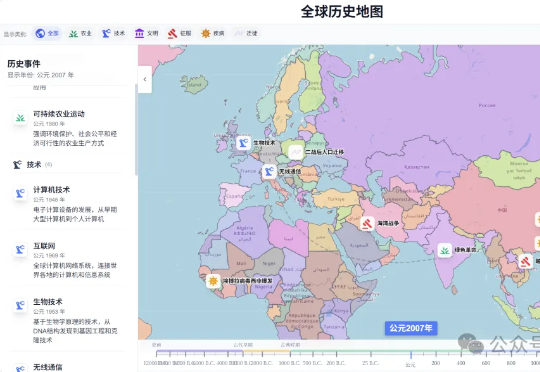
Task: Click the 公元2007年 year badge
Action: click(x=411, y=328)
